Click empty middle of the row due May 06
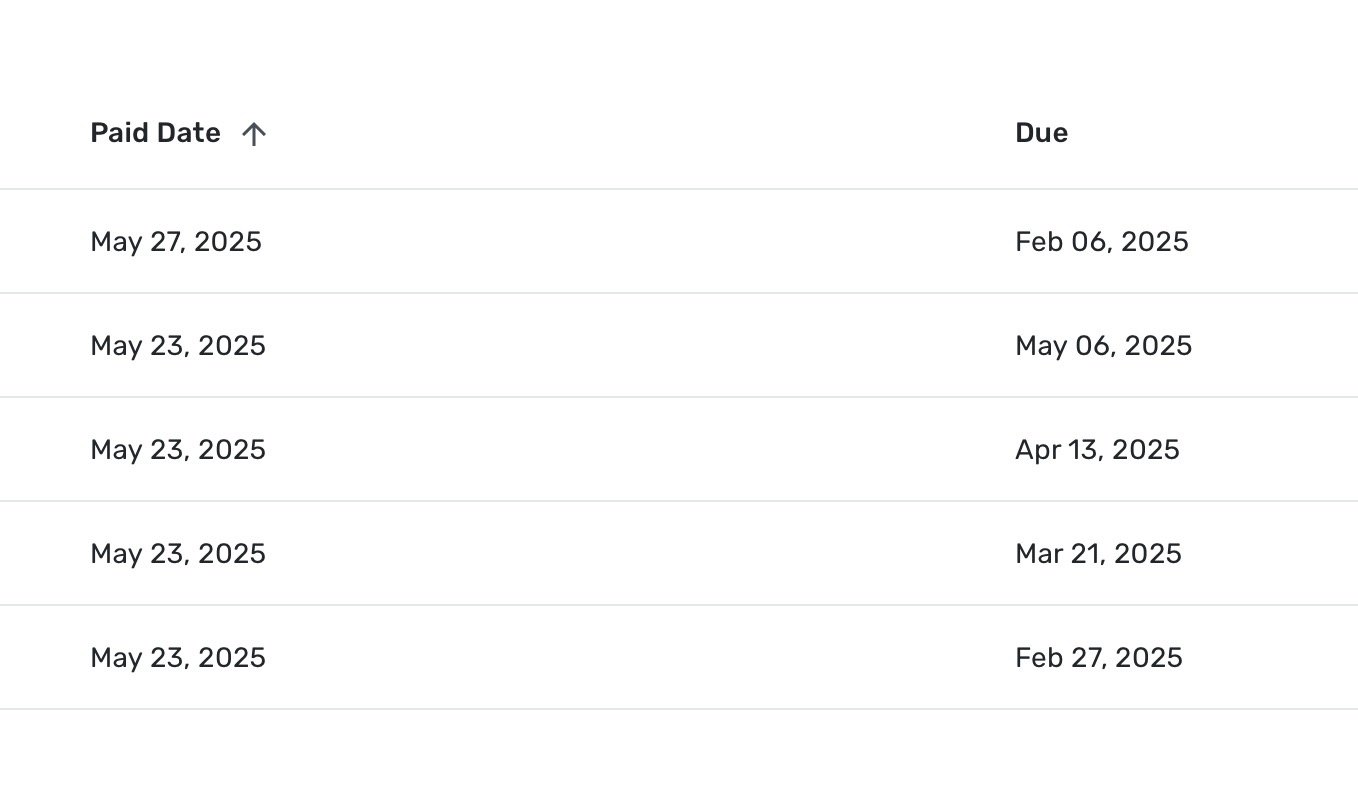Viewport: 1358px width, 810px height. click(x=640, y=346)
